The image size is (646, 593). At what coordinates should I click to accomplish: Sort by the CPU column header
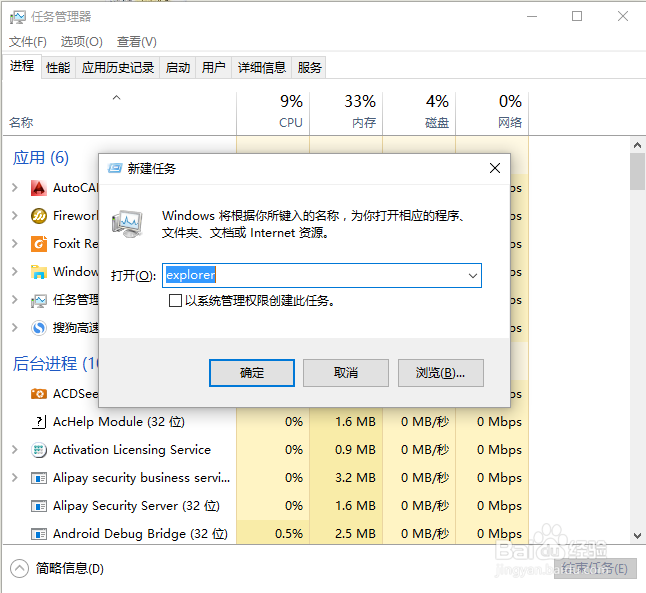coord(273,113)
